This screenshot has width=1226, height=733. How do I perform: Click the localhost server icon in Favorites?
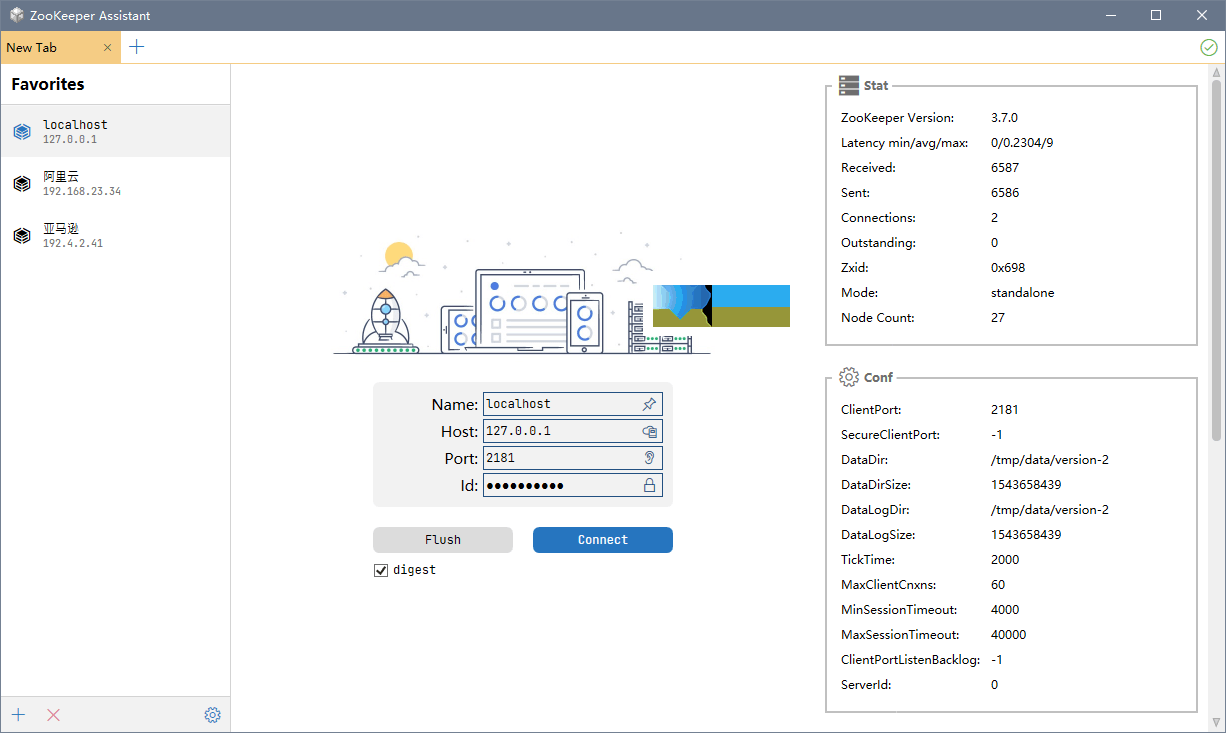coord(22,131)
